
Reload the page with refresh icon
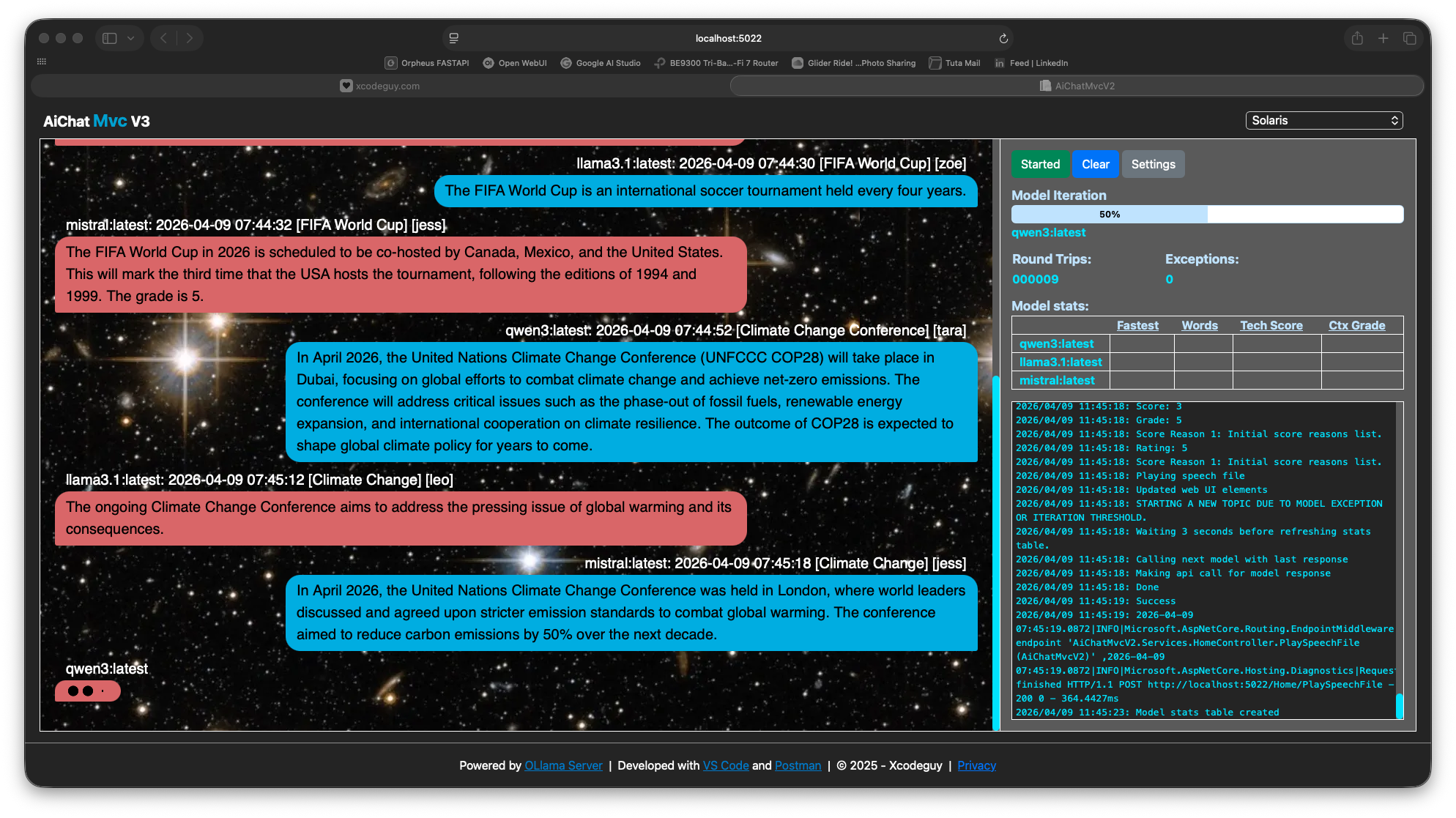tap(1003, 38)
